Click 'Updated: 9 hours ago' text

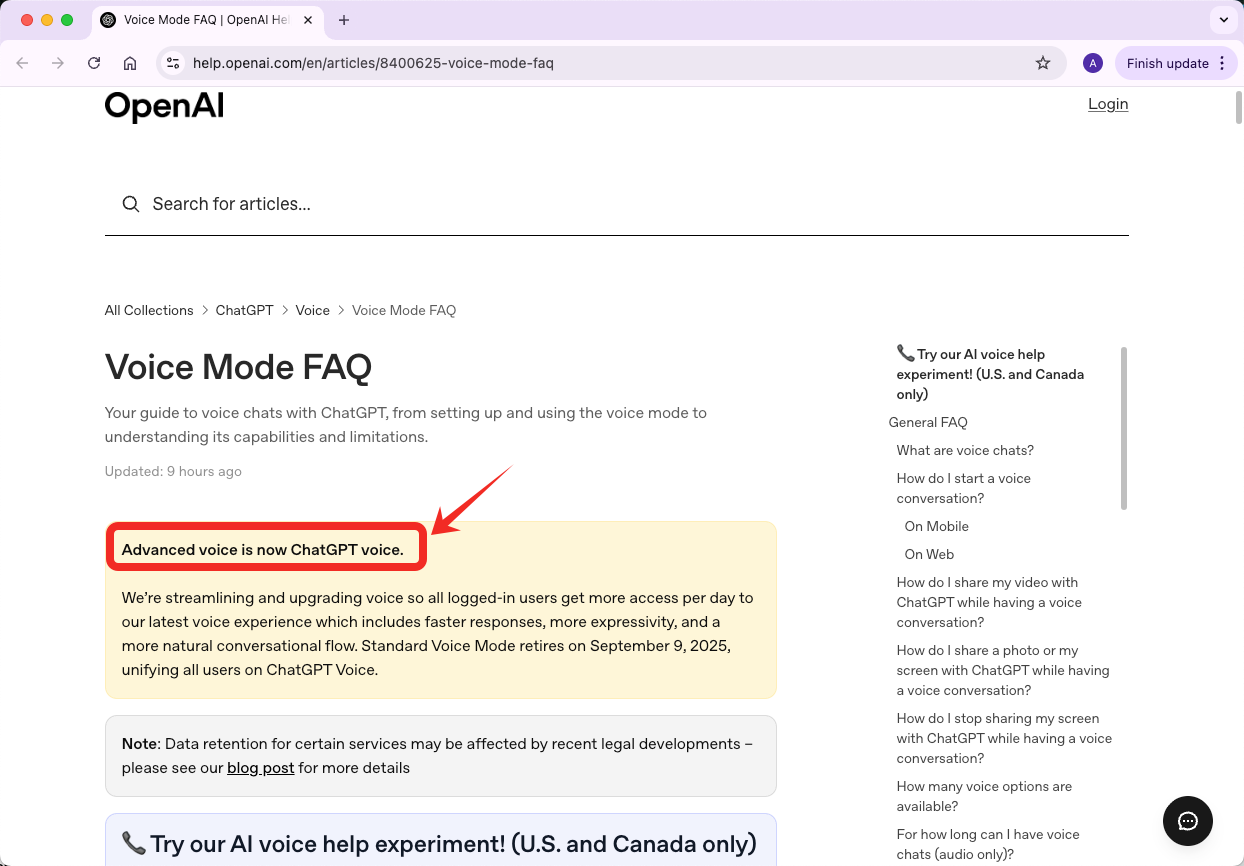(173, 471)
